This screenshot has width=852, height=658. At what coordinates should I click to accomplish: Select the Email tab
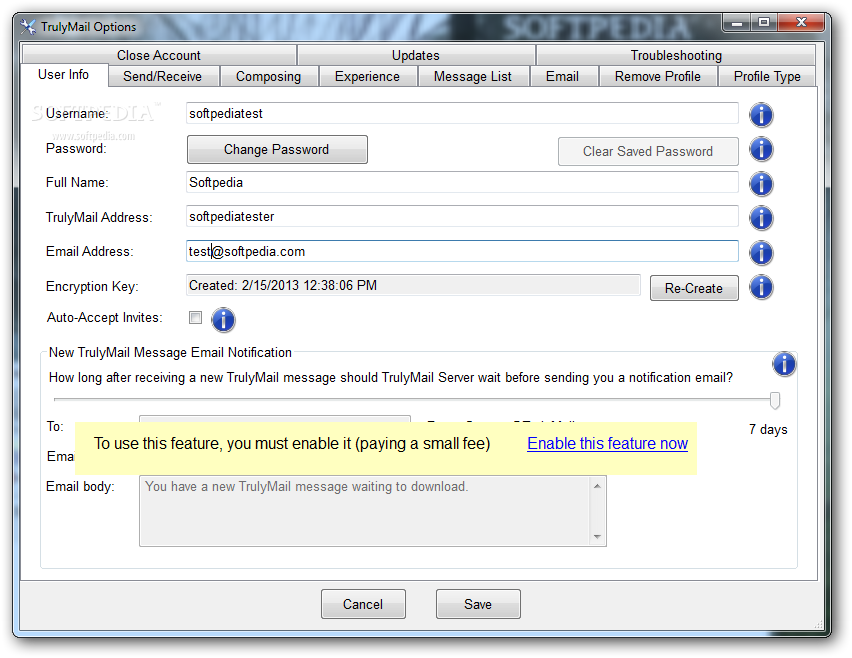[562, 77]
